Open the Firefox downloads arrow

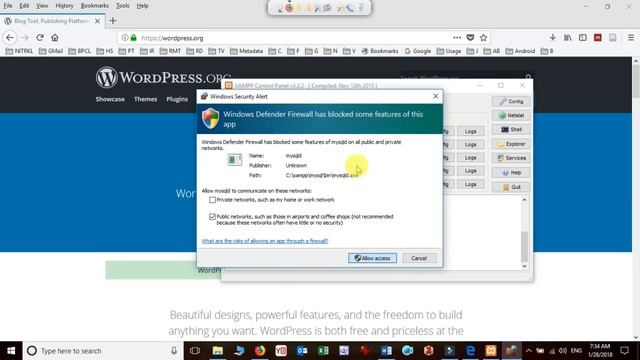[553, 38]
